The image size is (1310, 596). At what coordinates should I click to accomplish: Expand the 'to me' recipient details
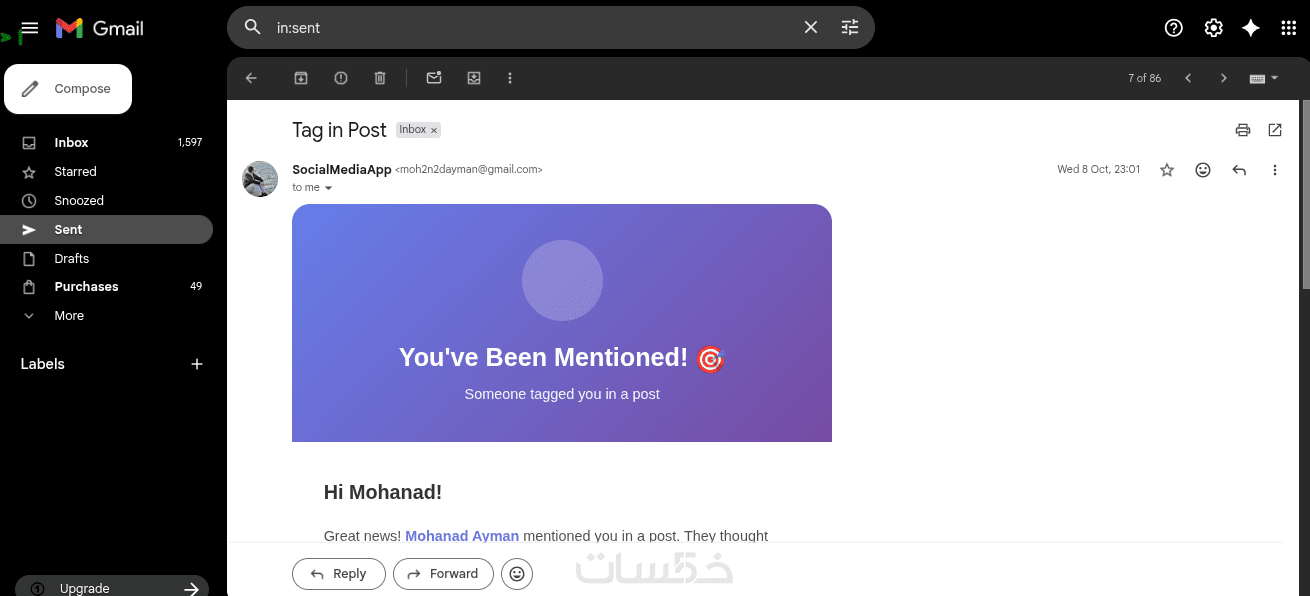(328, 188)
